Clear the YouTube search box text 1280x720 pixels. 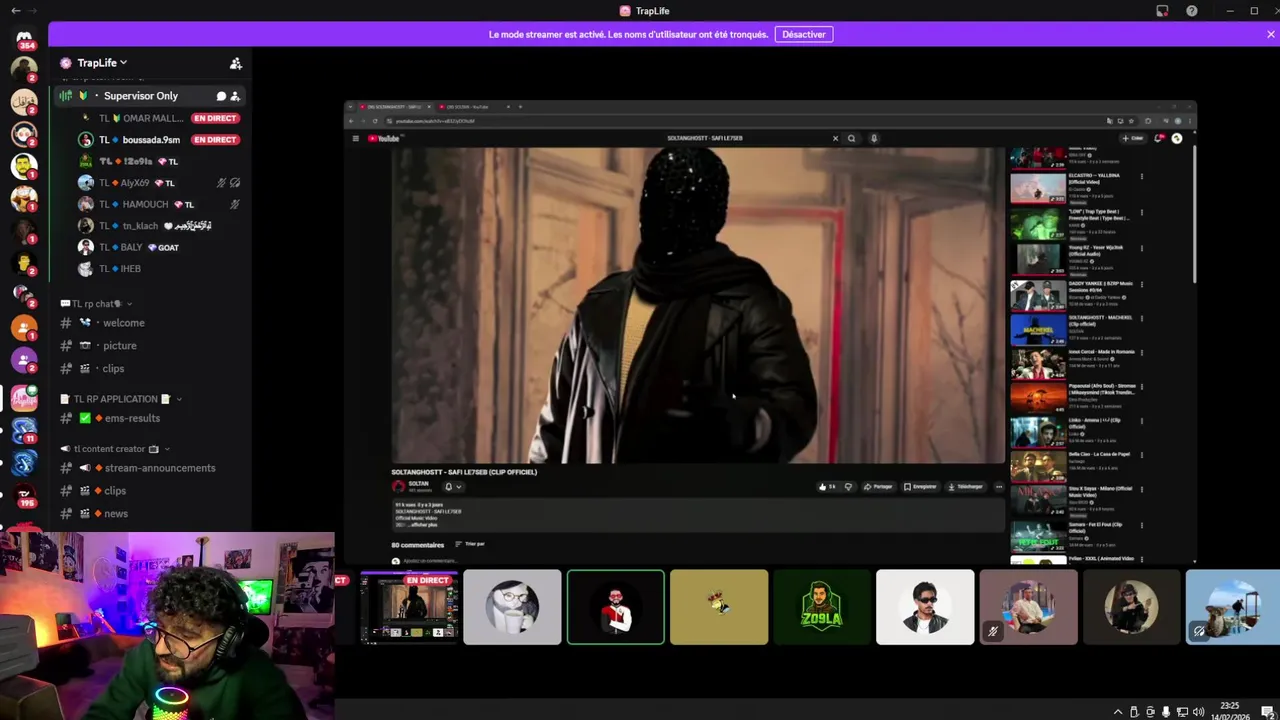pyautogui.click(x=835, y=138)
